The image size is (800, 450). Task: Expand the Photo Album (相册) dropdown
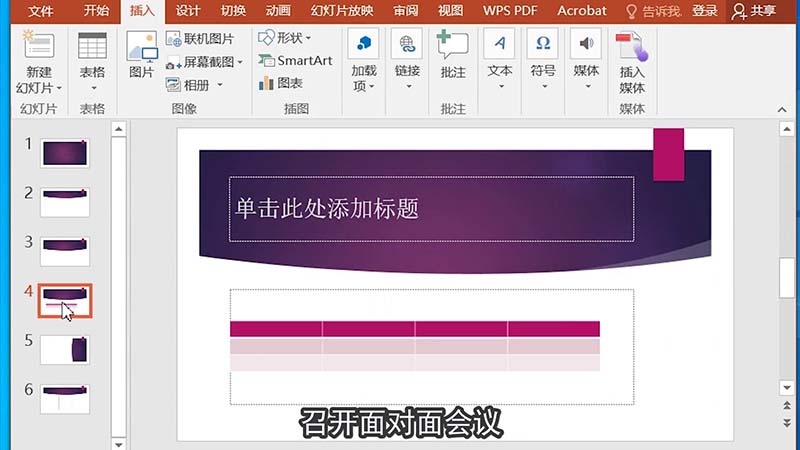click(196, 85)
